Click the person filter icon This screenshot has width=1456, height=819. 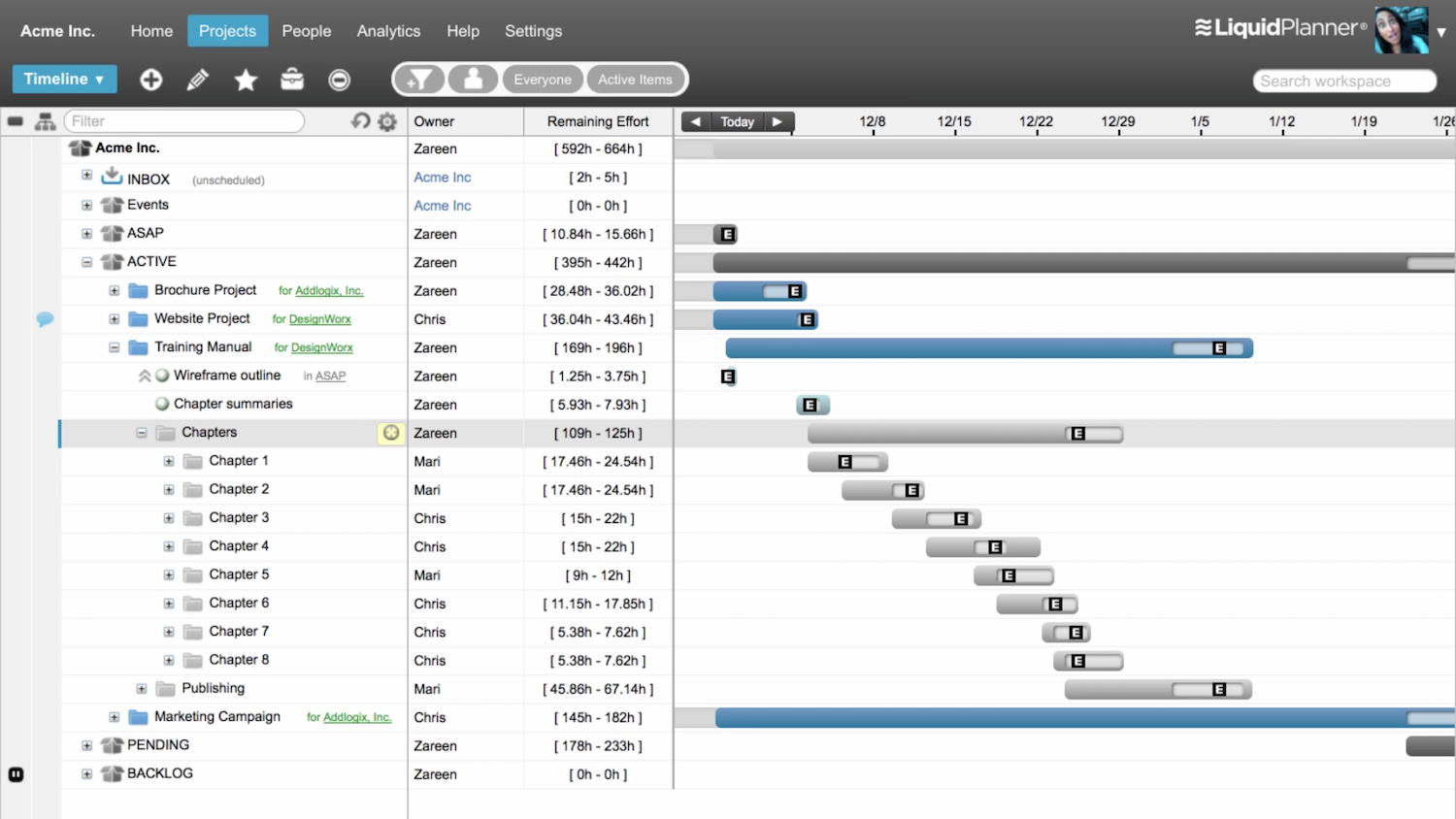tap(473, 79)
